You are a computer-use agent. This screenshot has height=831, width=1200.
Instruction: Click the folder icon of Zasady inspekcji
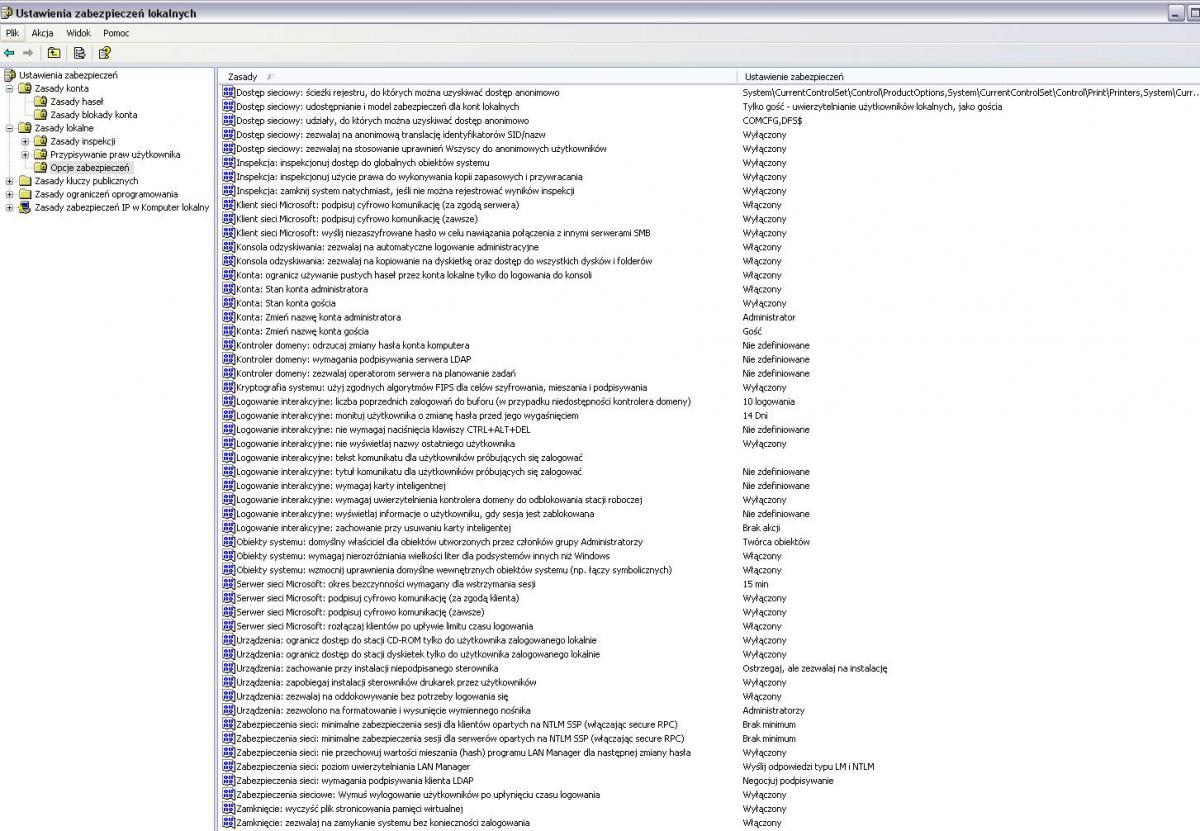[41, 141]
